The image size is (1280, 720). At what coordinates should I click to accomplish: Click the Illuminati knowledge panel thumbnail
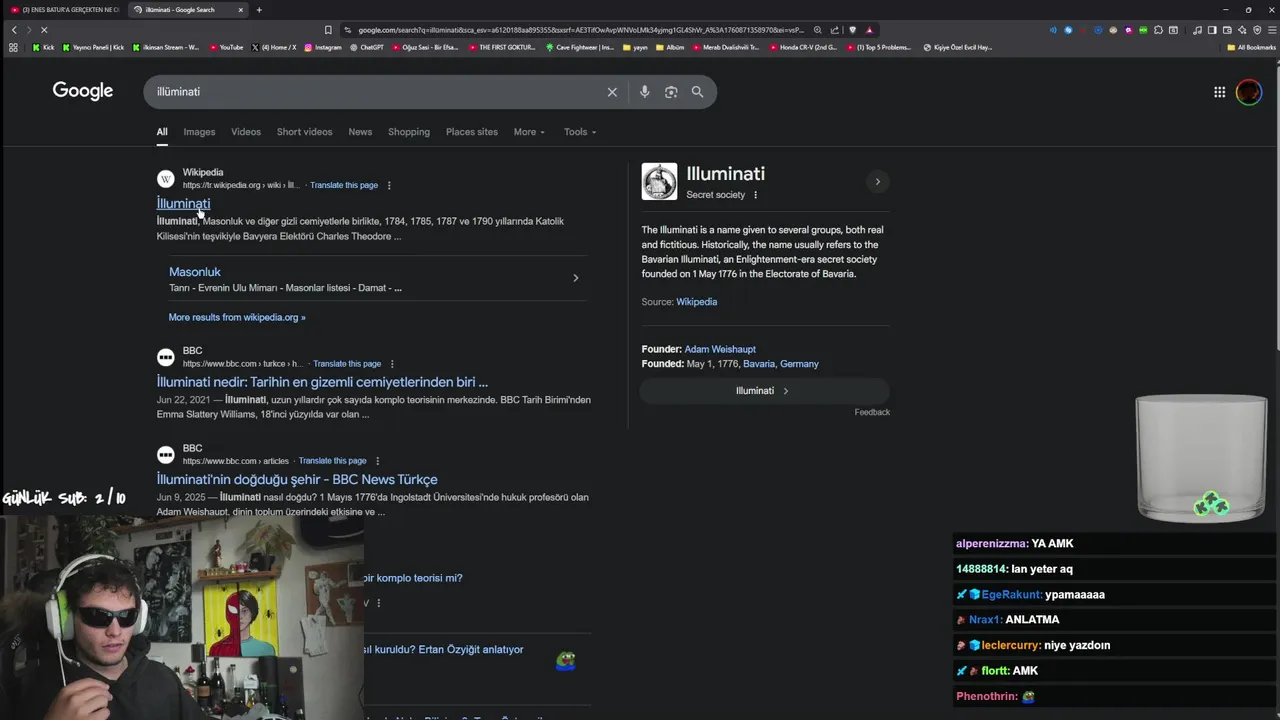(x=659, y=182)
